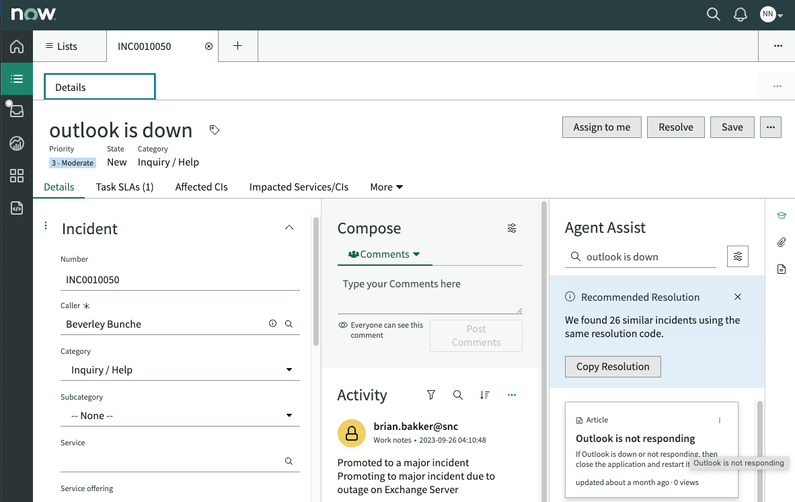Screen dimensions: 795x502
Task: Open the Dashboards chart icon in sidebar
Action: 17,144
